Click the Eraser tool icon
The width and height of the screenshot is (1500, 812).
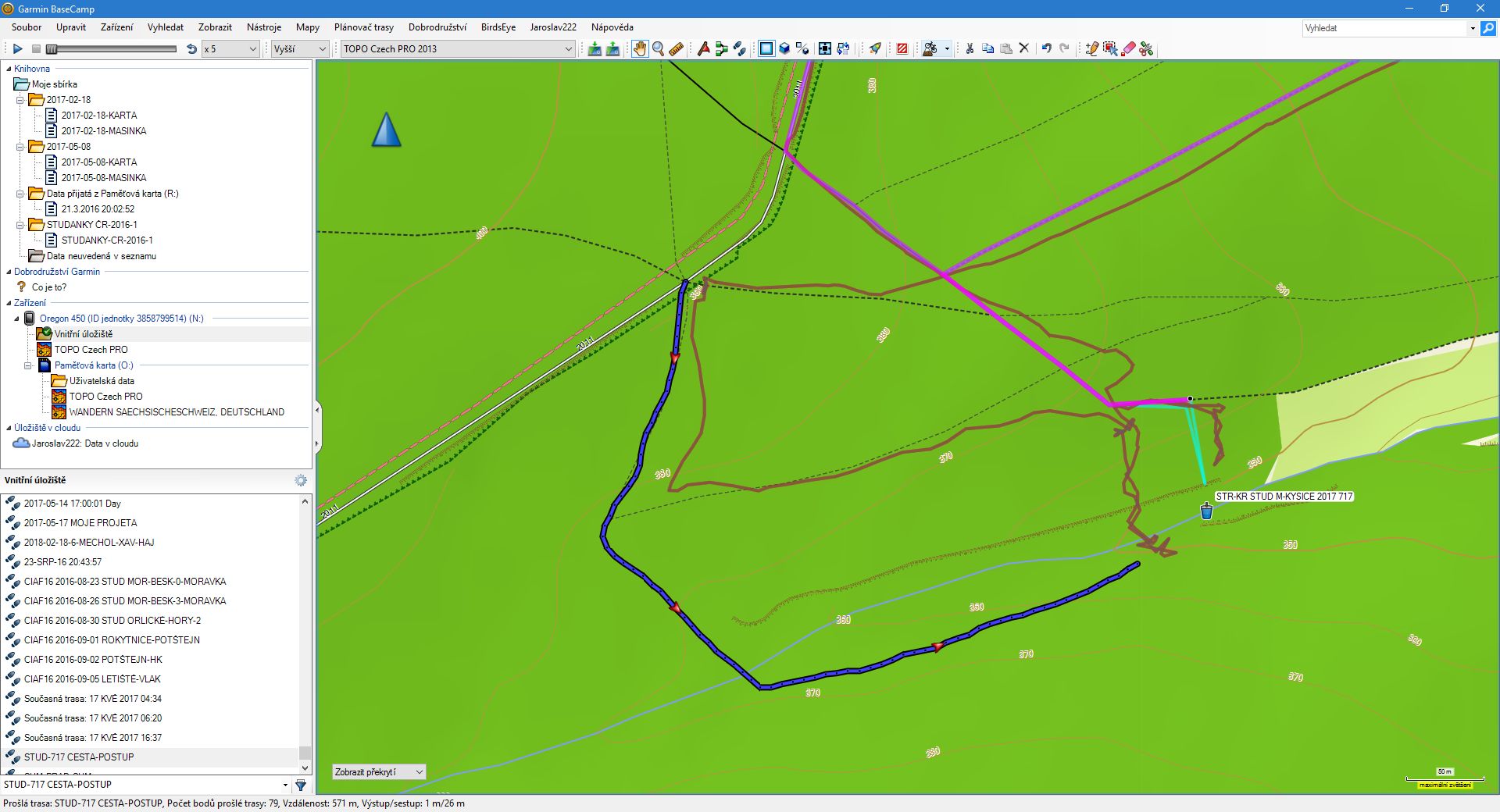tap(1128, 49)
